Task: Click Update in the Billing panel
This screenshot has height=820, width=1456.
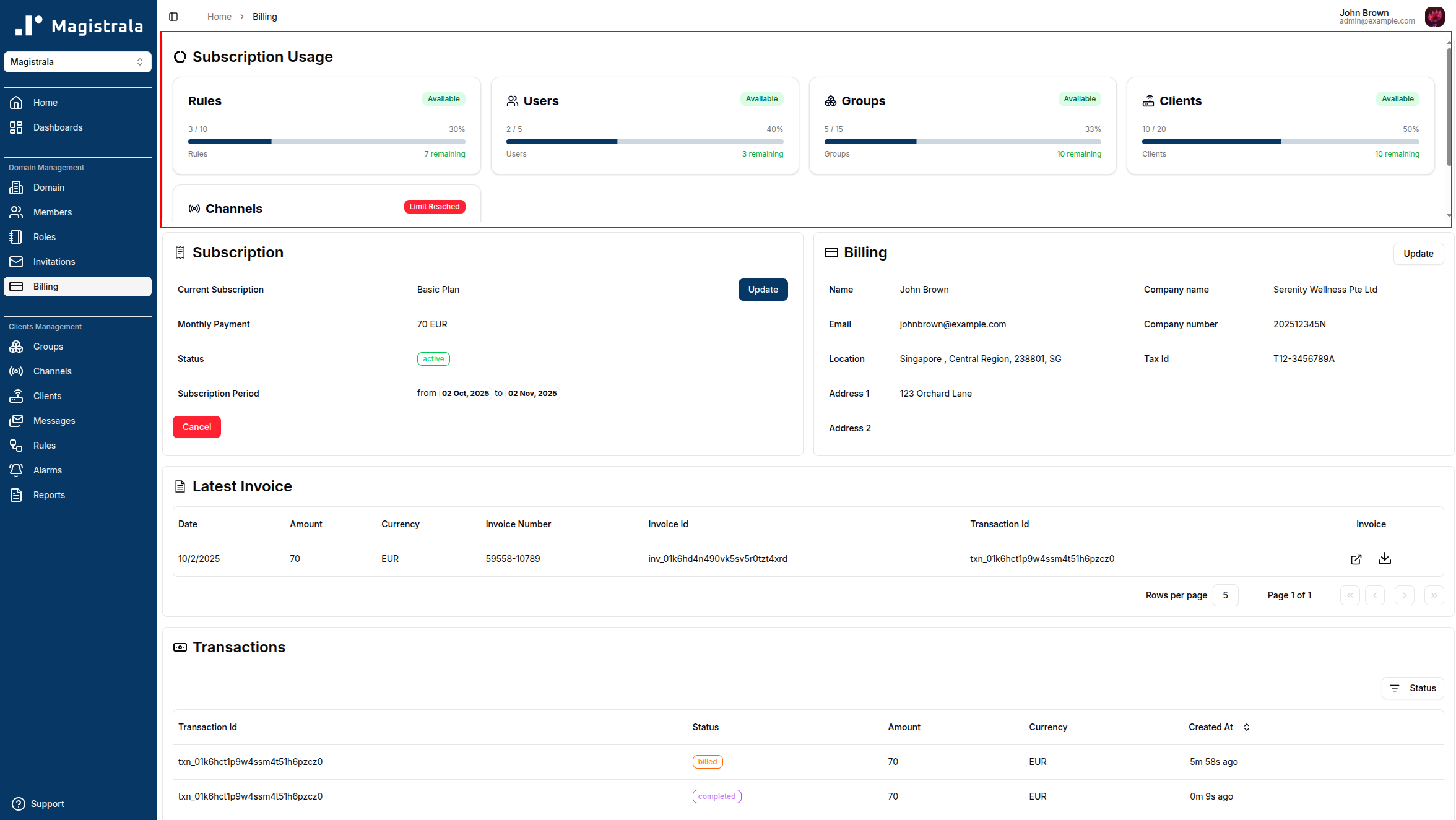Action: click(1418, 254)
